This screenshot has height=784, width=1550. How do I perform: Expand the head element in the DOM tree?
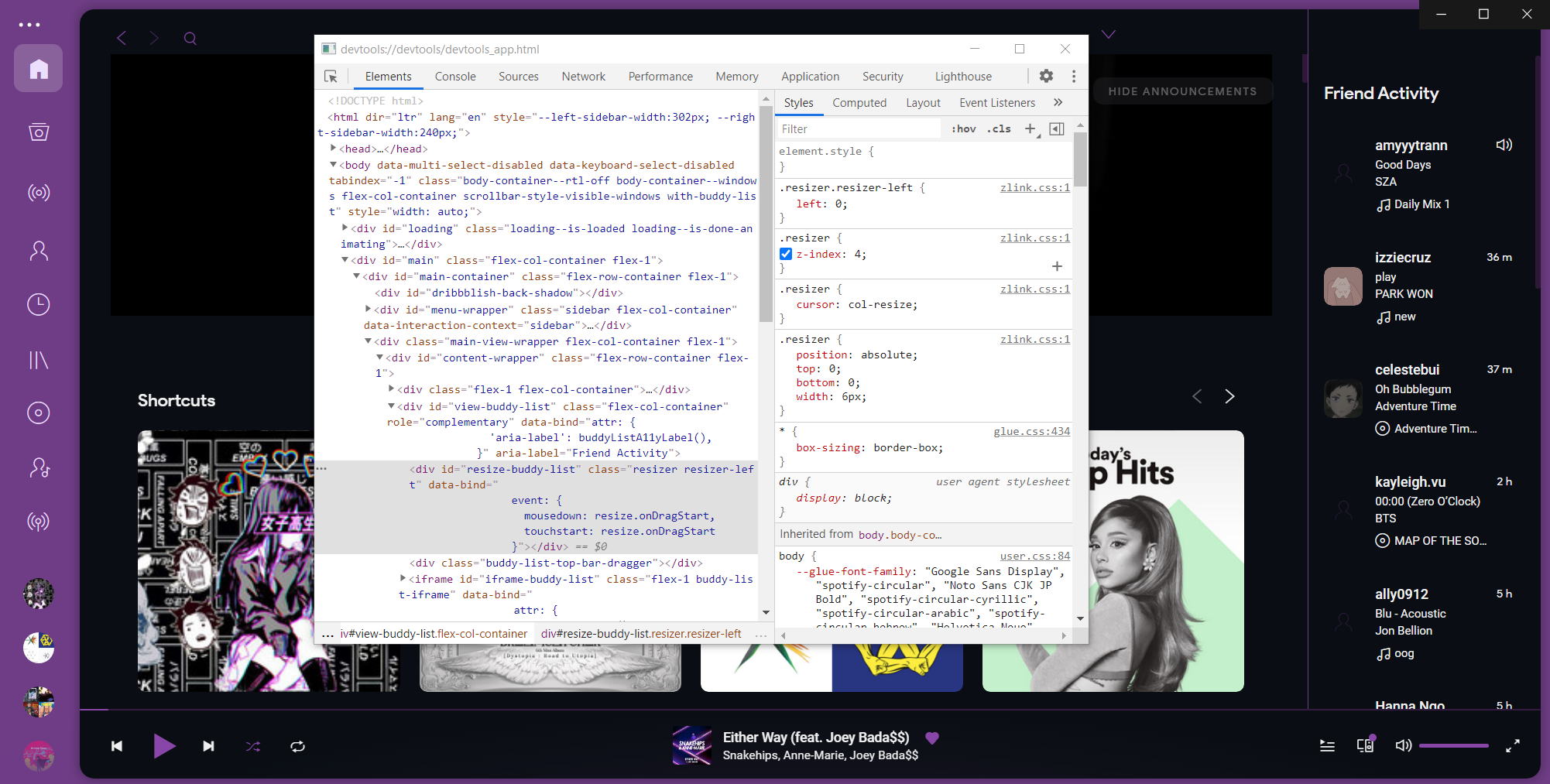click(333, 149)
